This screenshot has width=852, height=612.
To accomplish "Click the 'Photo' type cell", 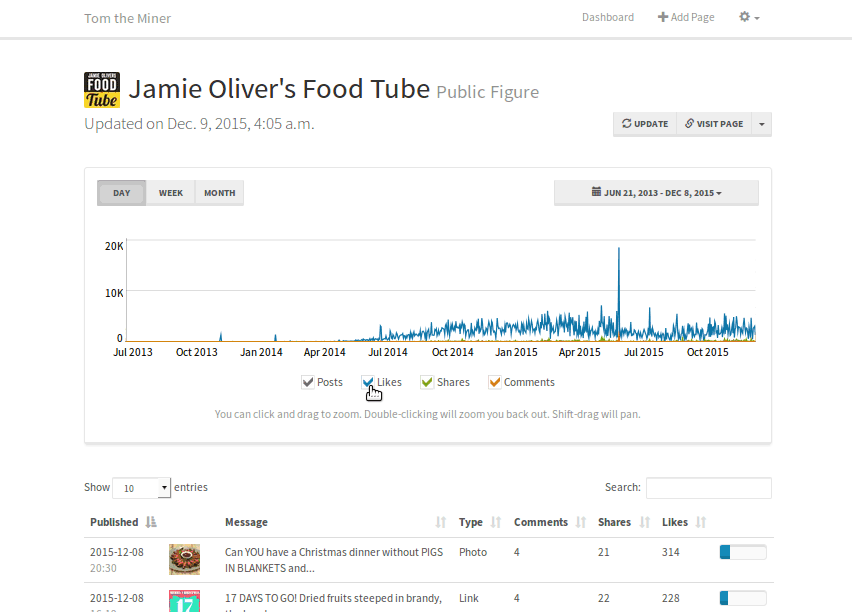I will [473, 552].
